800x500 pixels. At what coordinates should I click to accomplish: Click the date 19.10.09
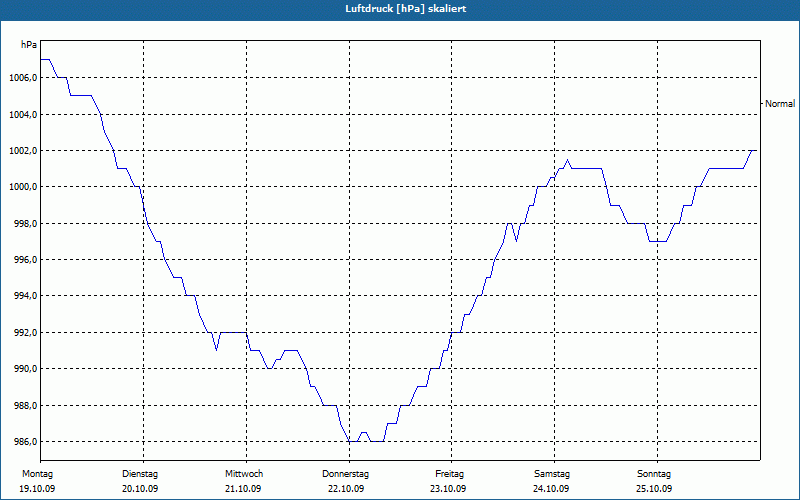[37, 489]
